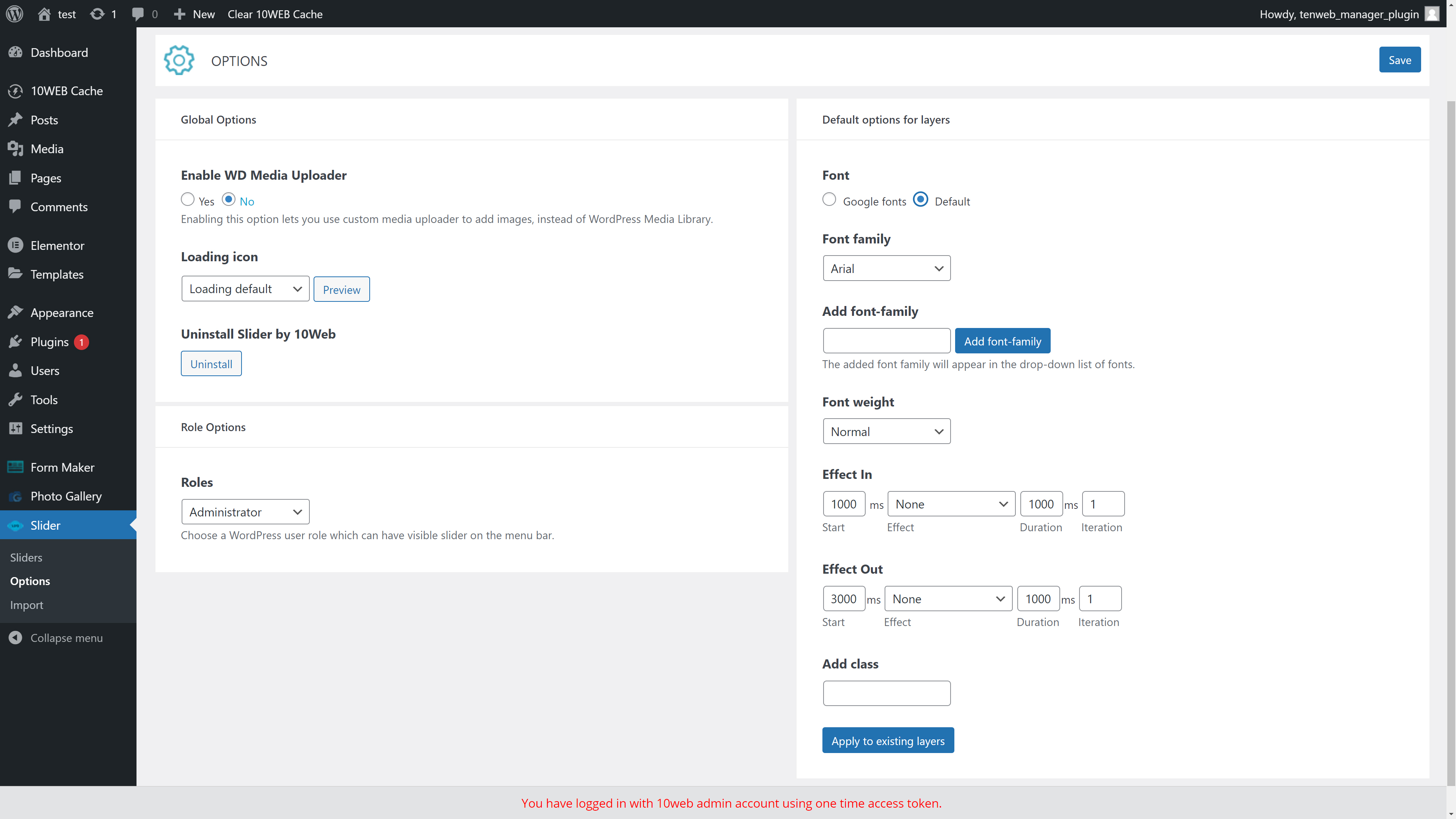Screen dimensions: 1456x819
Task: Click the Save button
Action: pos(1400,60)
